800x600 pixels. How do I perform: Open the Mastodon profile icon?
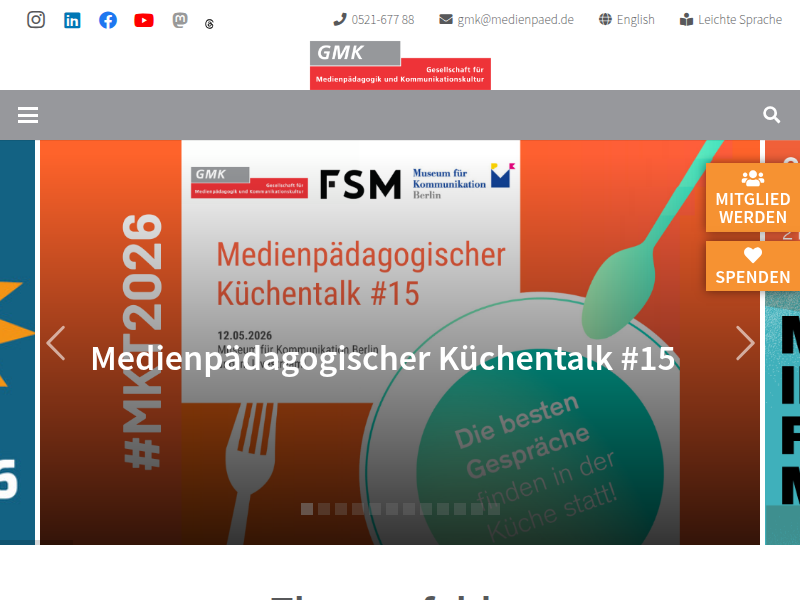[x=180, y=20]
